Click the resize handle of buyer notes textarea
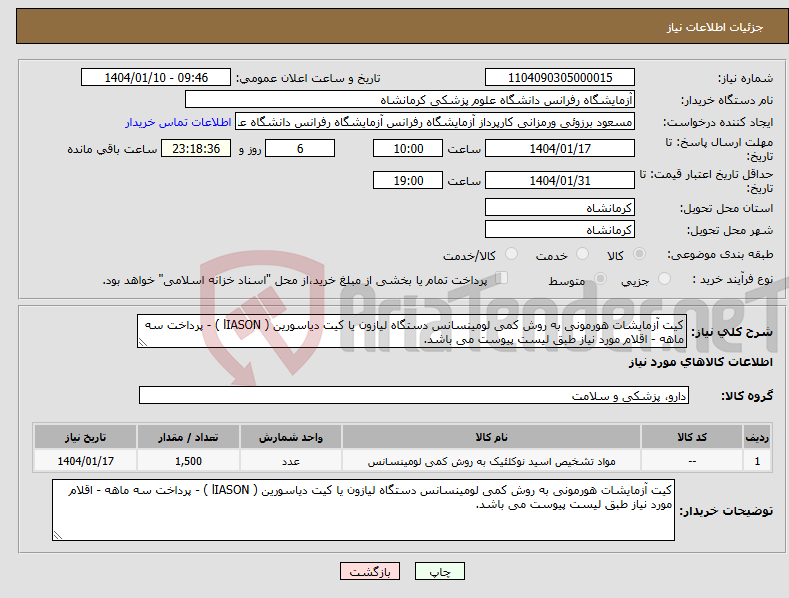Screen dimensions: 789x598 pyautogui.click(x=57, y=536)
